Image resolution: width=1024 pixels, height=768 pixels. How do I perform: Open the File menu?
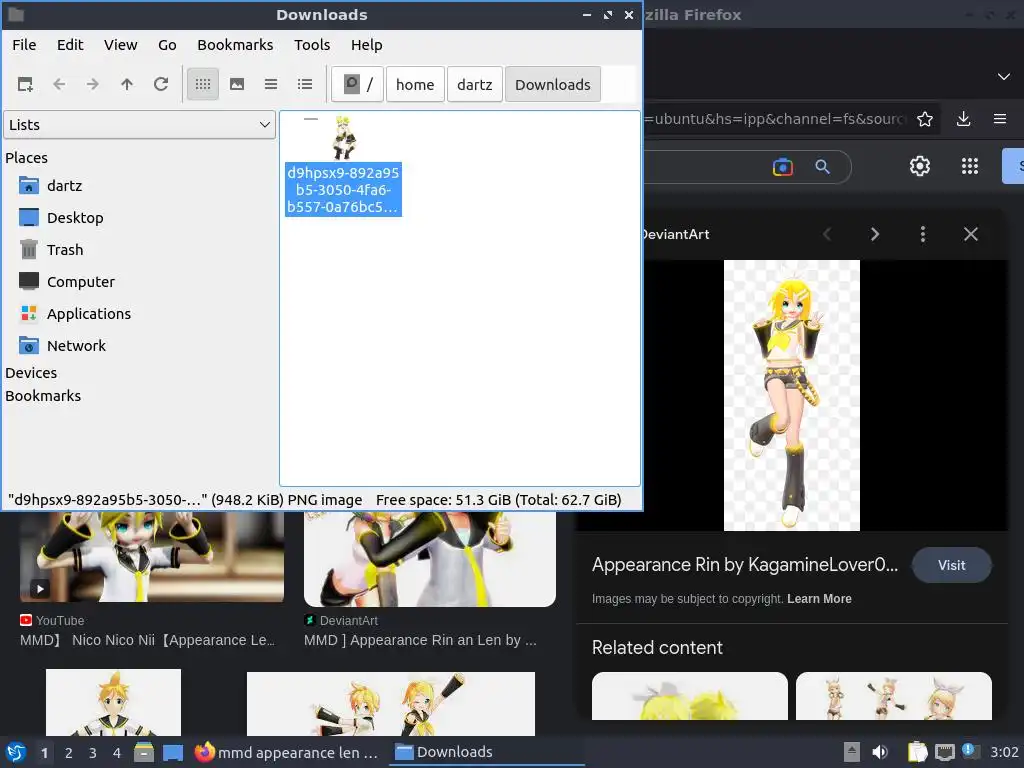click(x=24, y=45)
